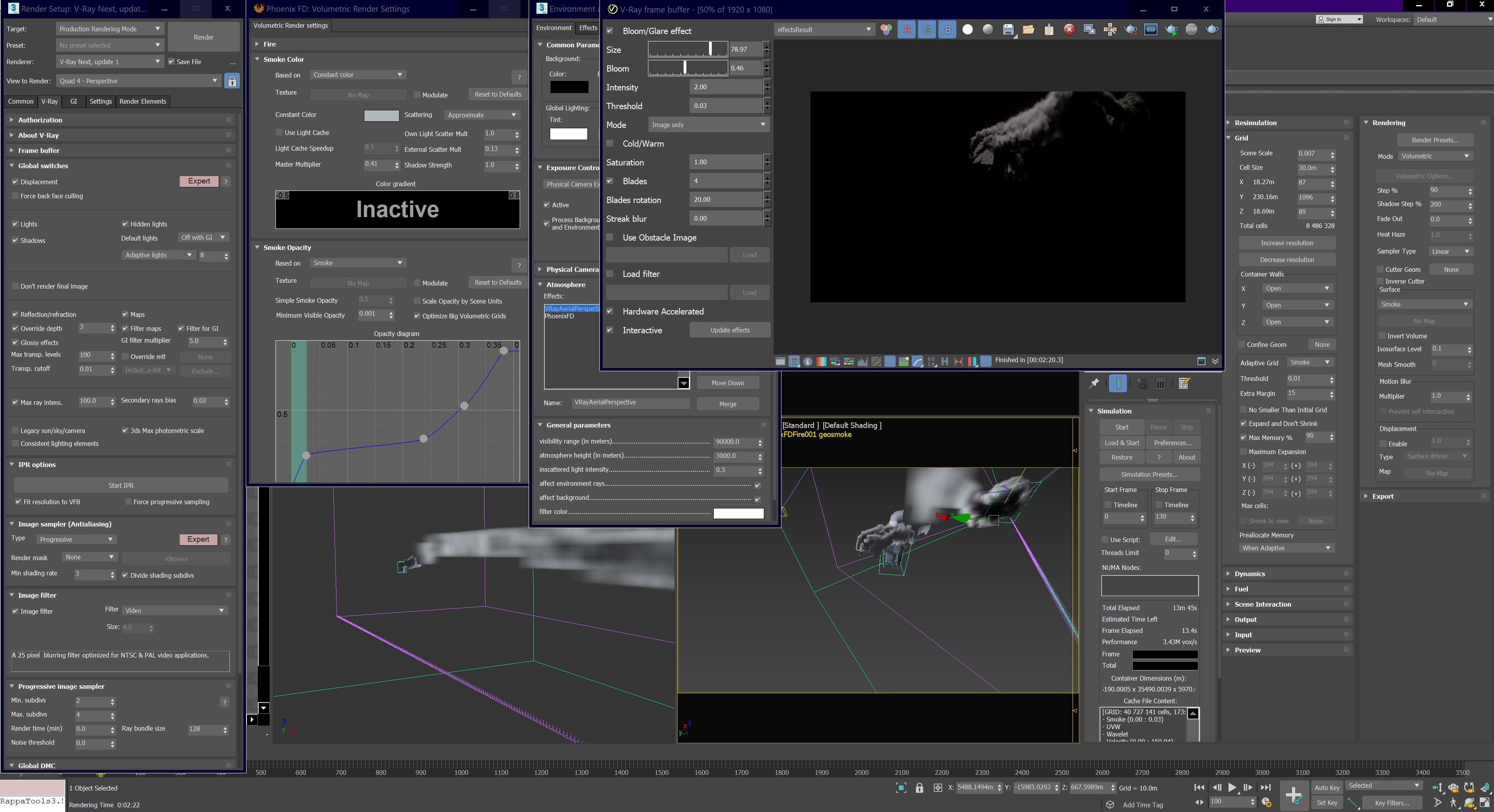Enable Use Obstacle Image
The image size is (1494, 812).
tap(610, 238)
